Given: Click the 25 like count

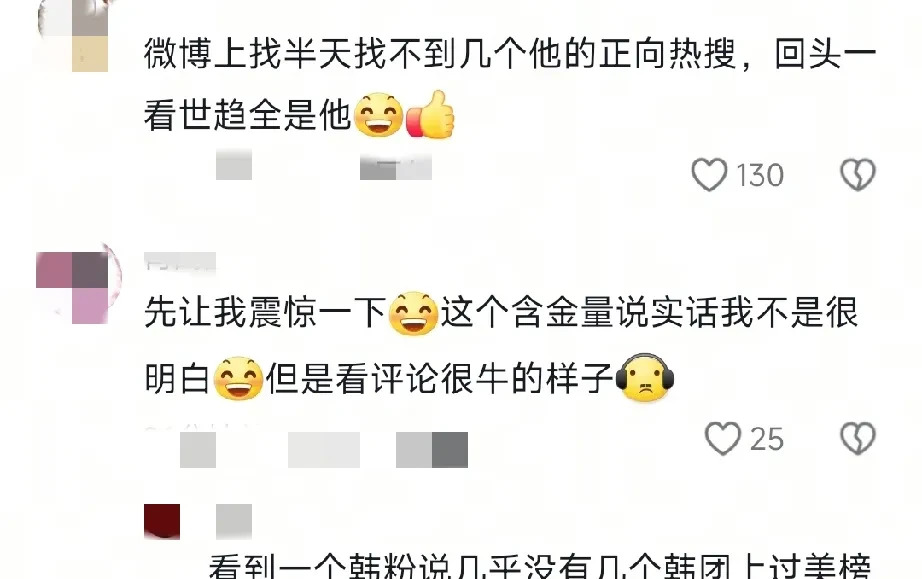Looking at the screenshot, I should [x=767, y=439].
